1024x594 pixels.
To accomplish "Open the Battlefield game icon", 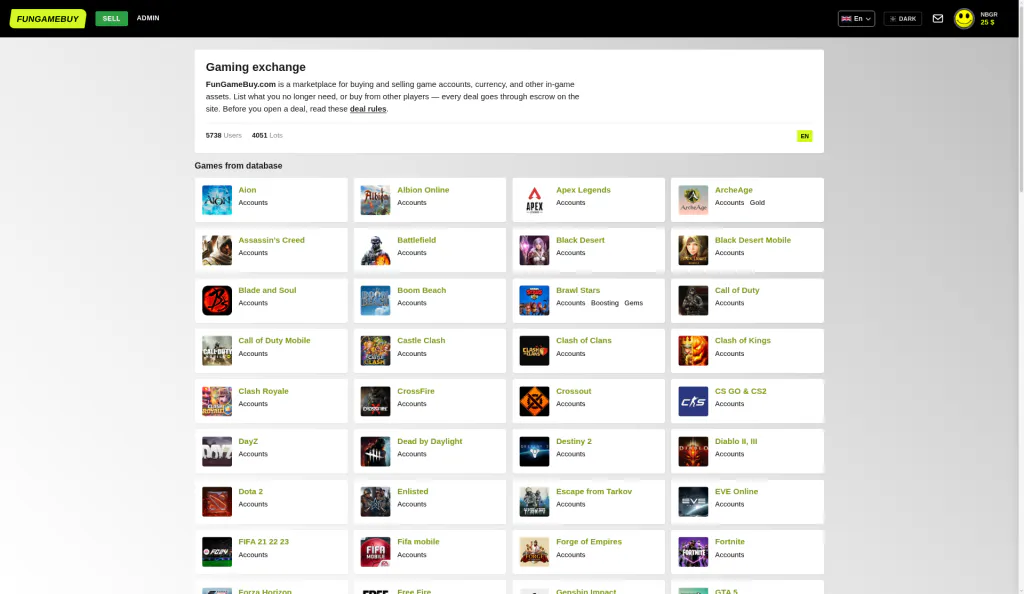I will (376, 250).
